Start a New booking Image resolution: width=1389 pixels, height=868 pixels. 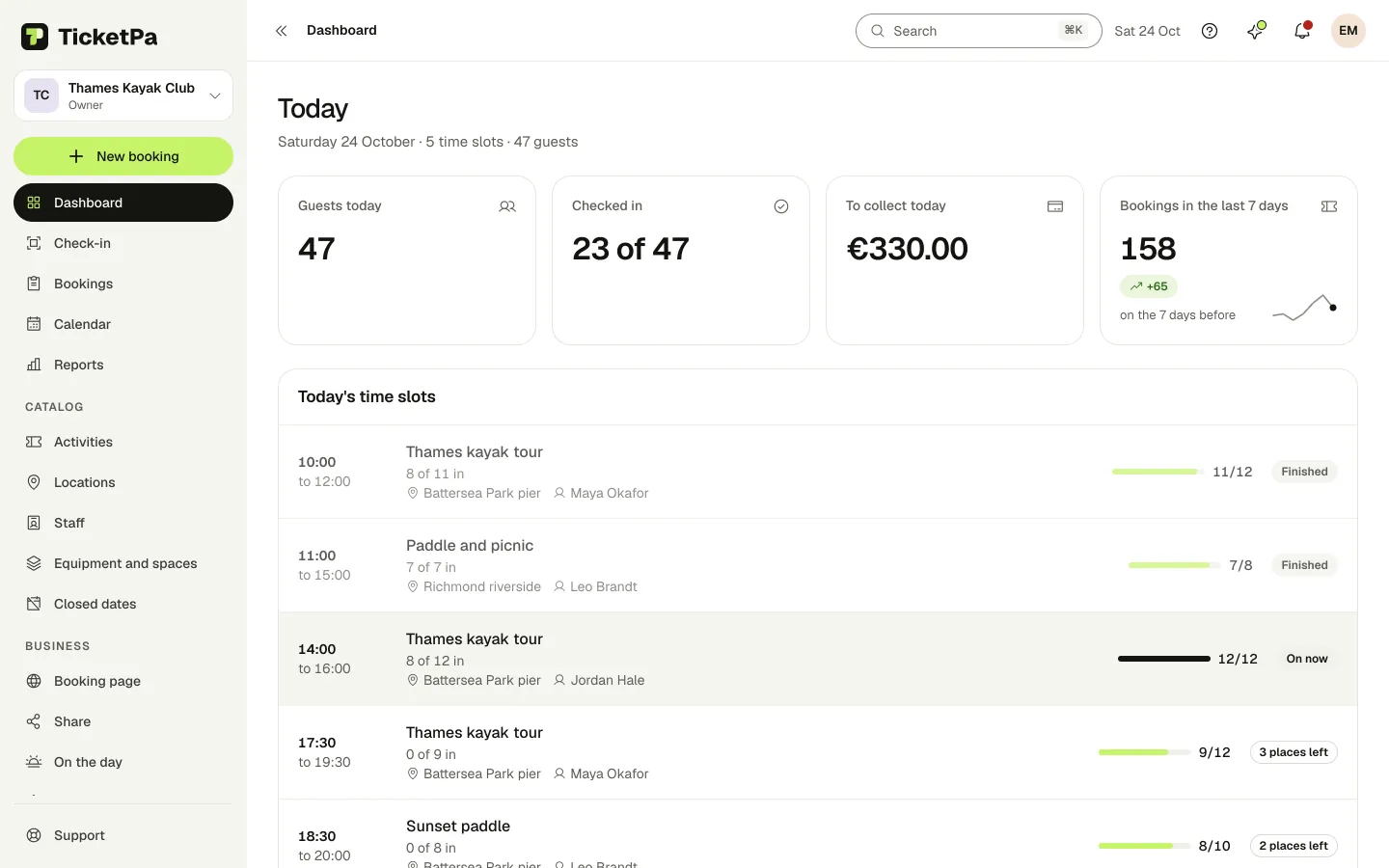(123, 156)
